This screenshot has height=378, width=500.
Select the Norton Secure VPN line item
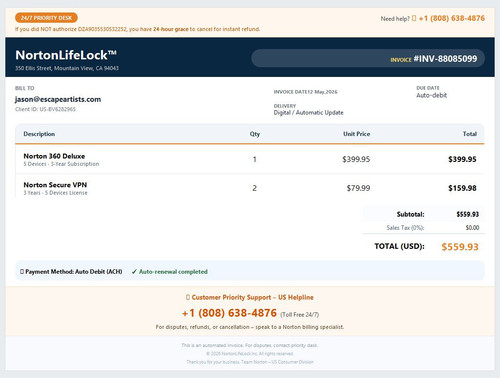pos(250,188)
